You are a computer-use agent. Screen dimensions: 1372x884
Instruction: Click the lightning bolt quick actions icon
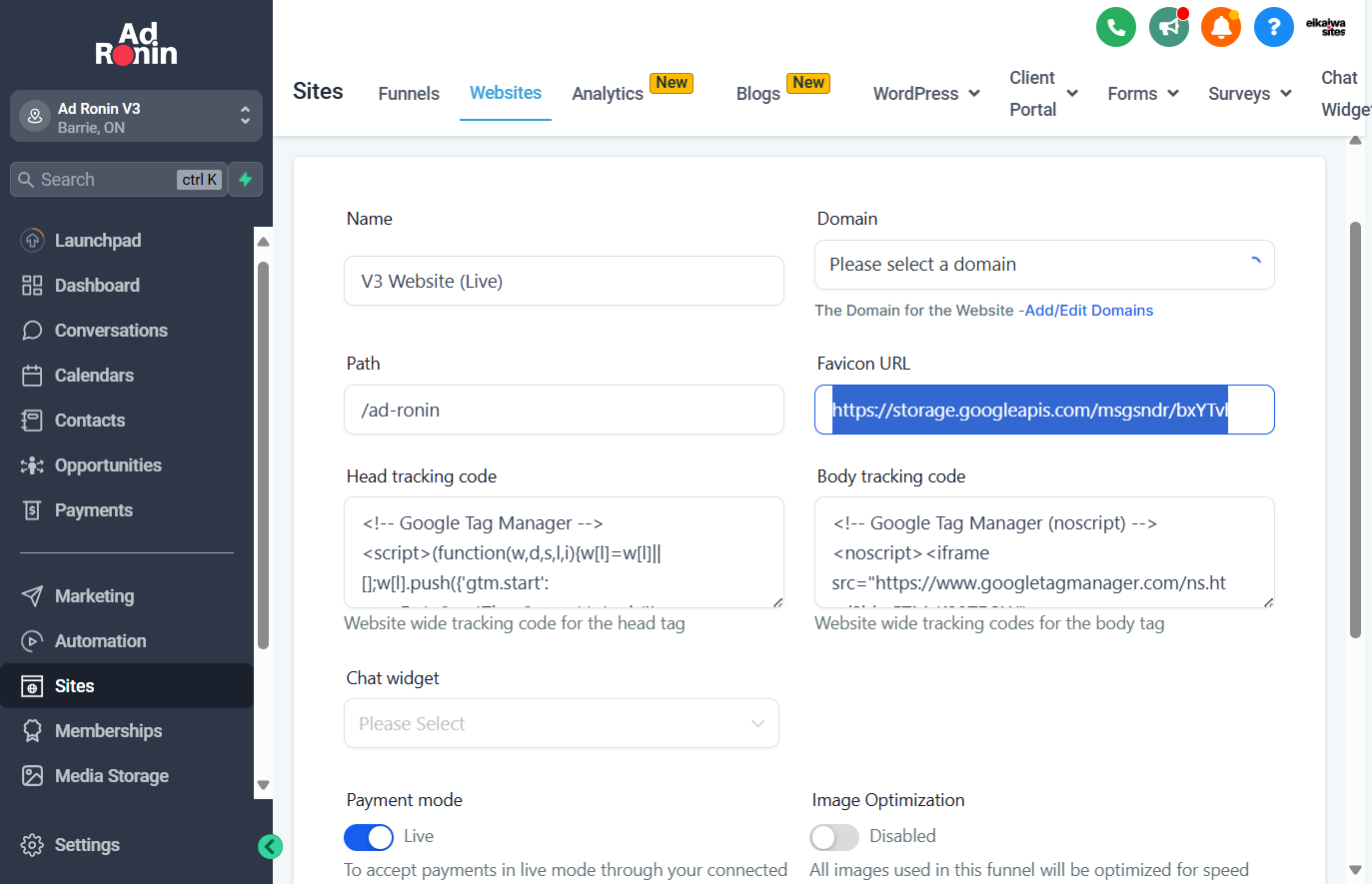coord(246,180)
